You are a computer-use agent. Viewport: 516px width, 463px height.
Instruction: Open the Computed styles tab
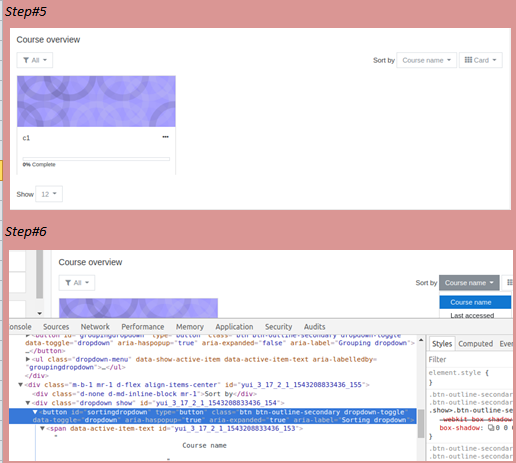[475, 344]
